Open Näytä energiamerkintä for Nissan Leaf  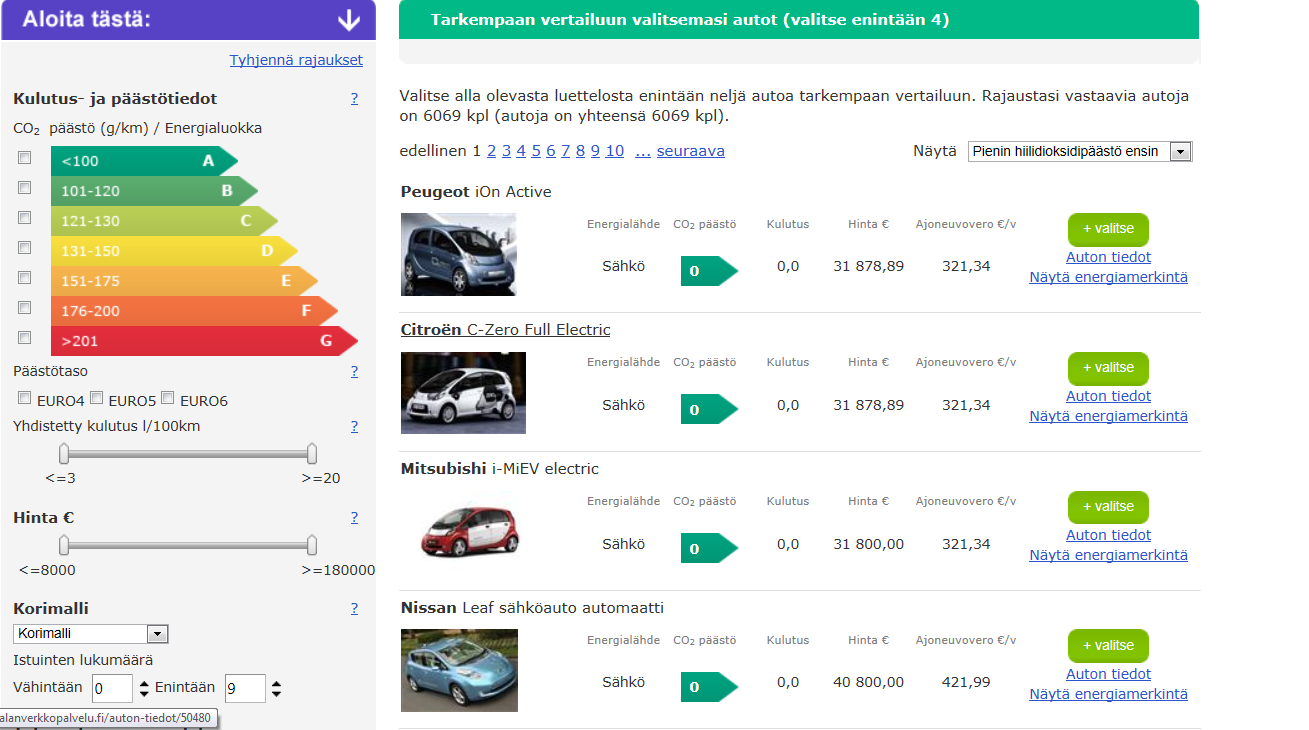pos(1108,694)
